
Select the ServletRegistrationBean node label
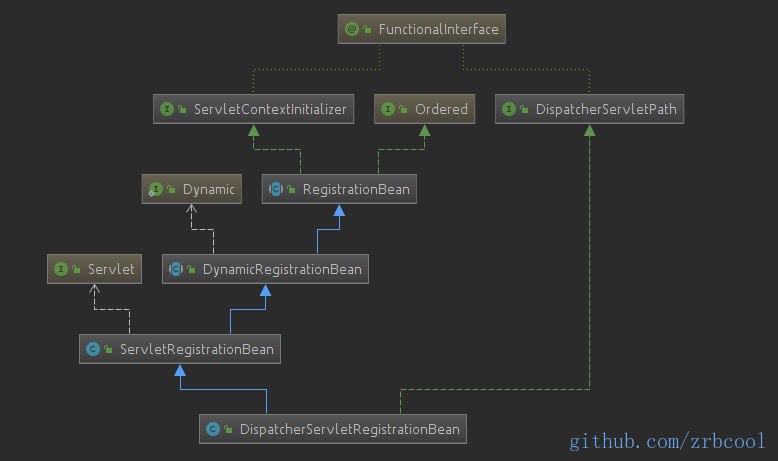tap(196, 349)
